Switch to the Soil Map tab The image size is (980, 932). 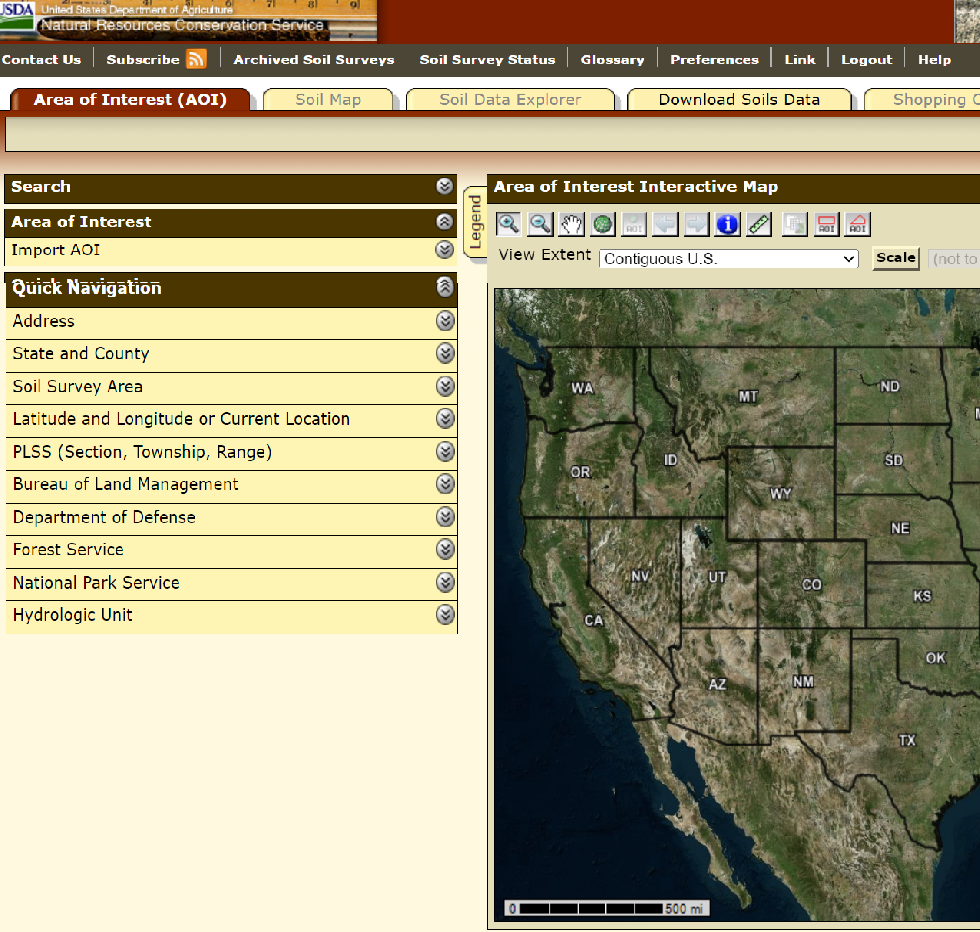tap(328, 100)
